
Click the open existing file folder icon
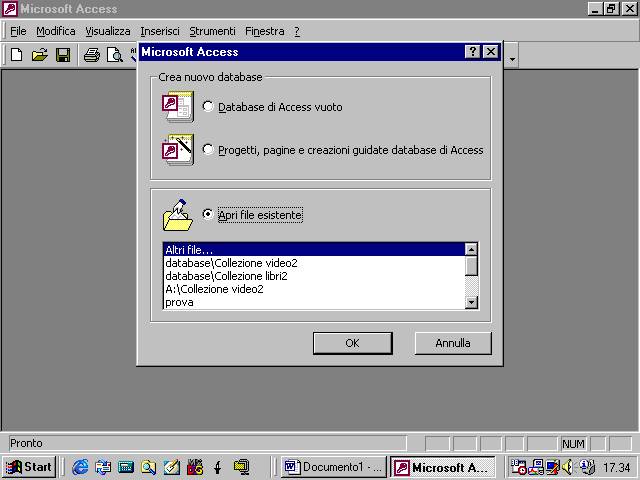click(178, 215)
